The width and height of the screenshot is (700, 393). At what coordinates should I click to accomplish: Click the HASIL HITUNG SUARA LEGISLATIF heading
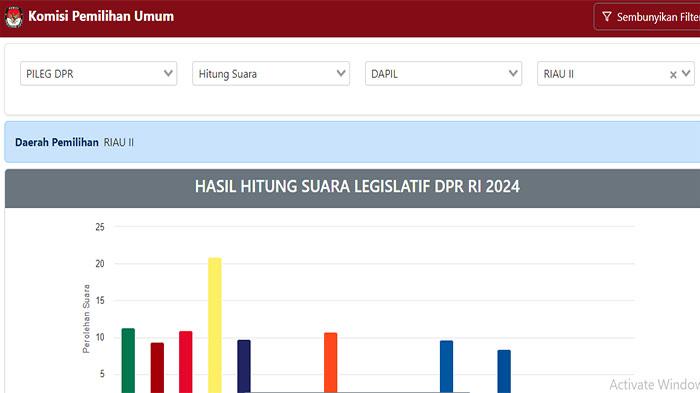[357, 187]
